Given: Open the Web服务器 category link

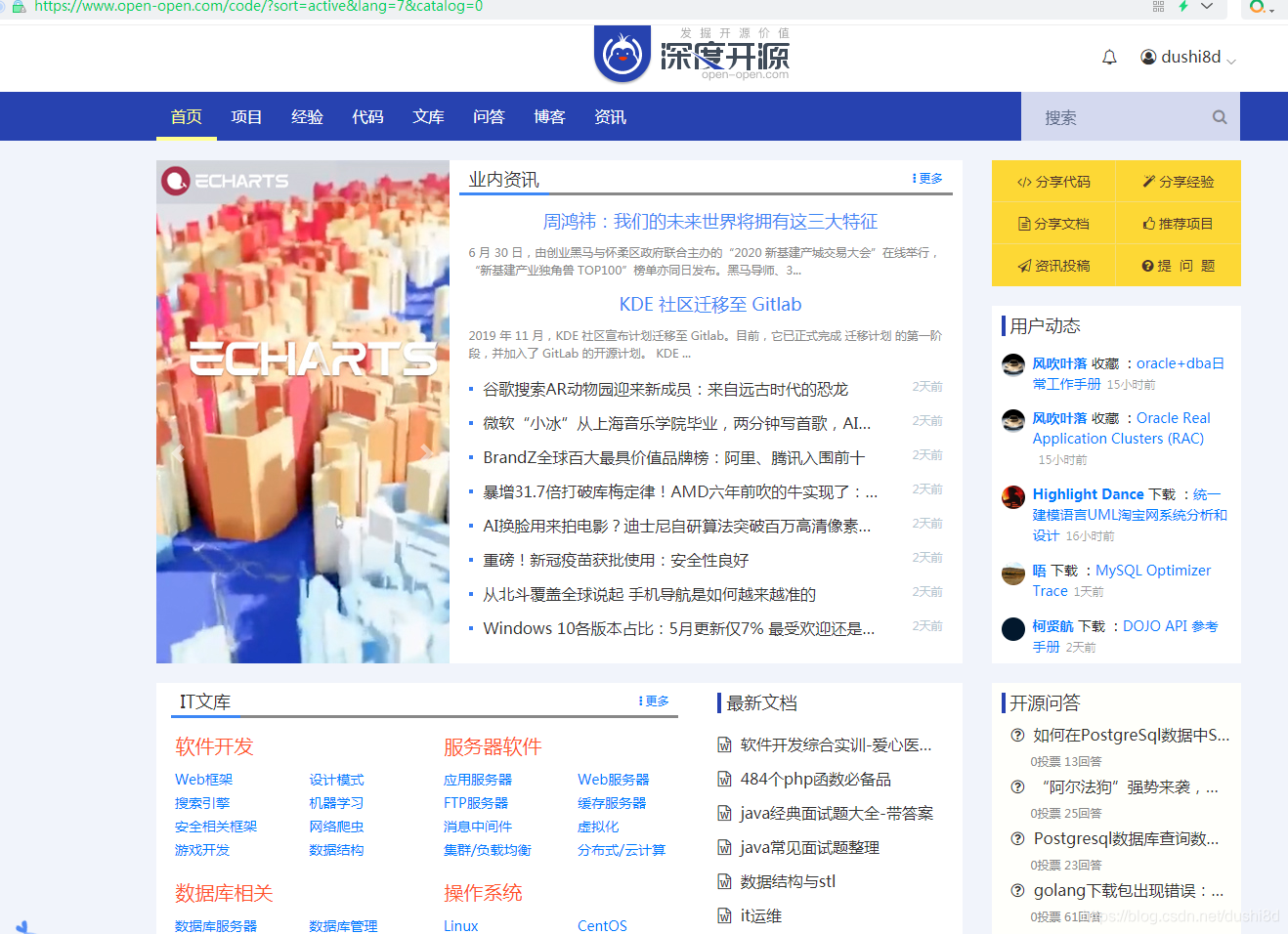Looking at the screenshot, I should [x=614, y=780].
